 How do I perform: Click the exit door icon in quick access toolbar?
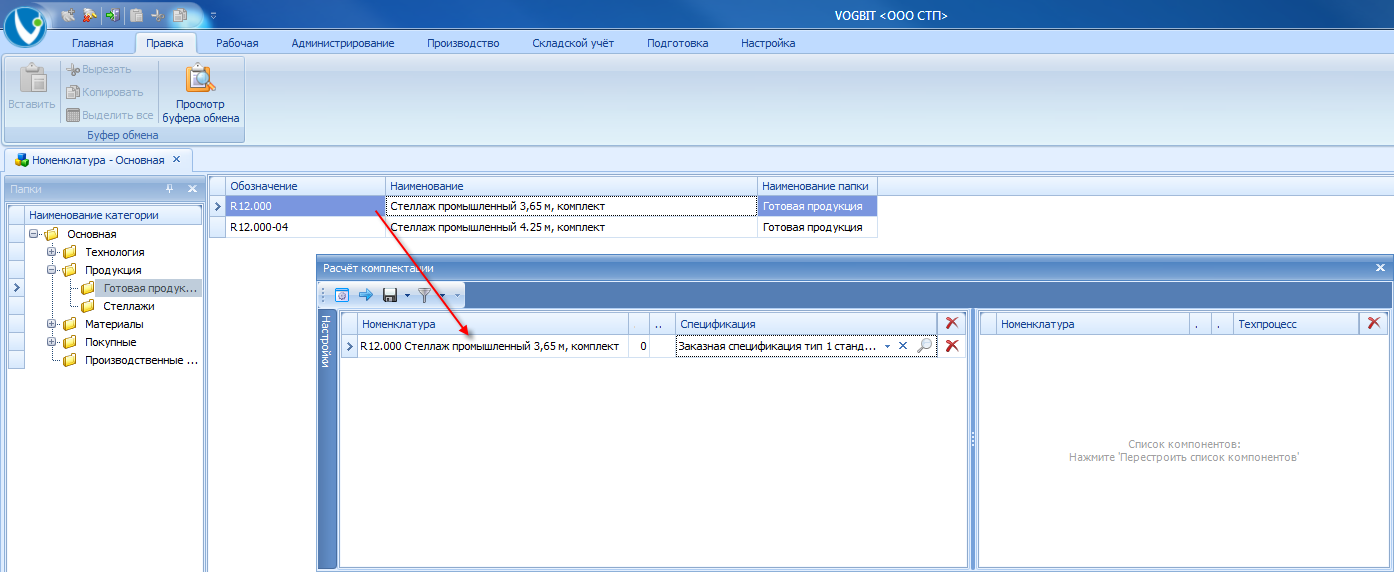click(112, 15)
